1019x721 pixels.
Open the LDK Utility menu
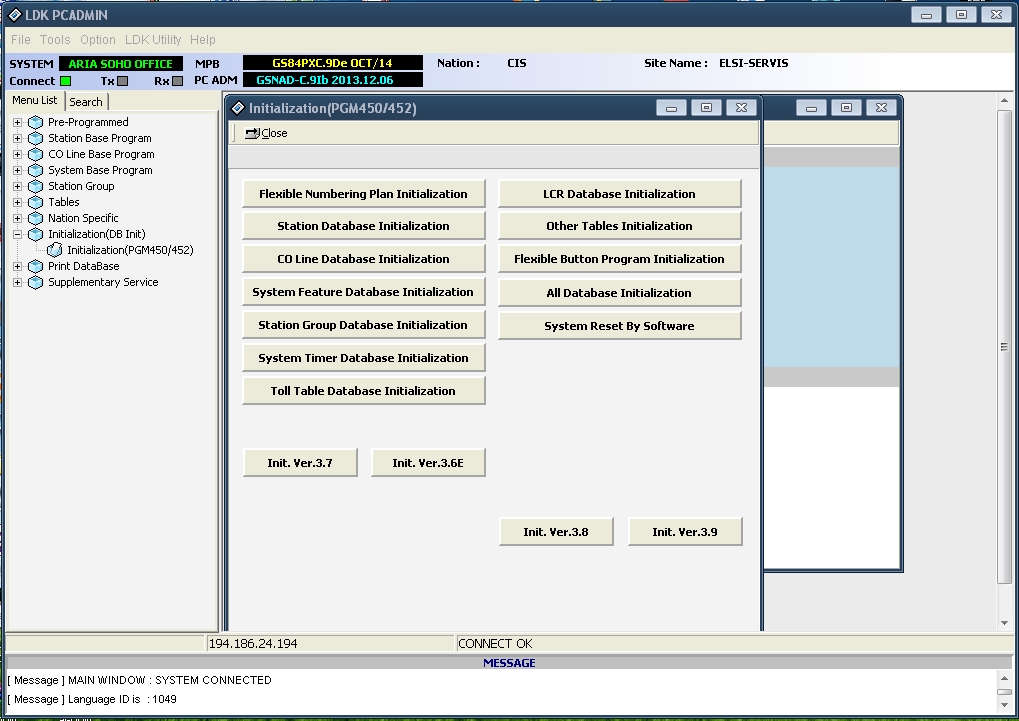(x=153, y=40)
